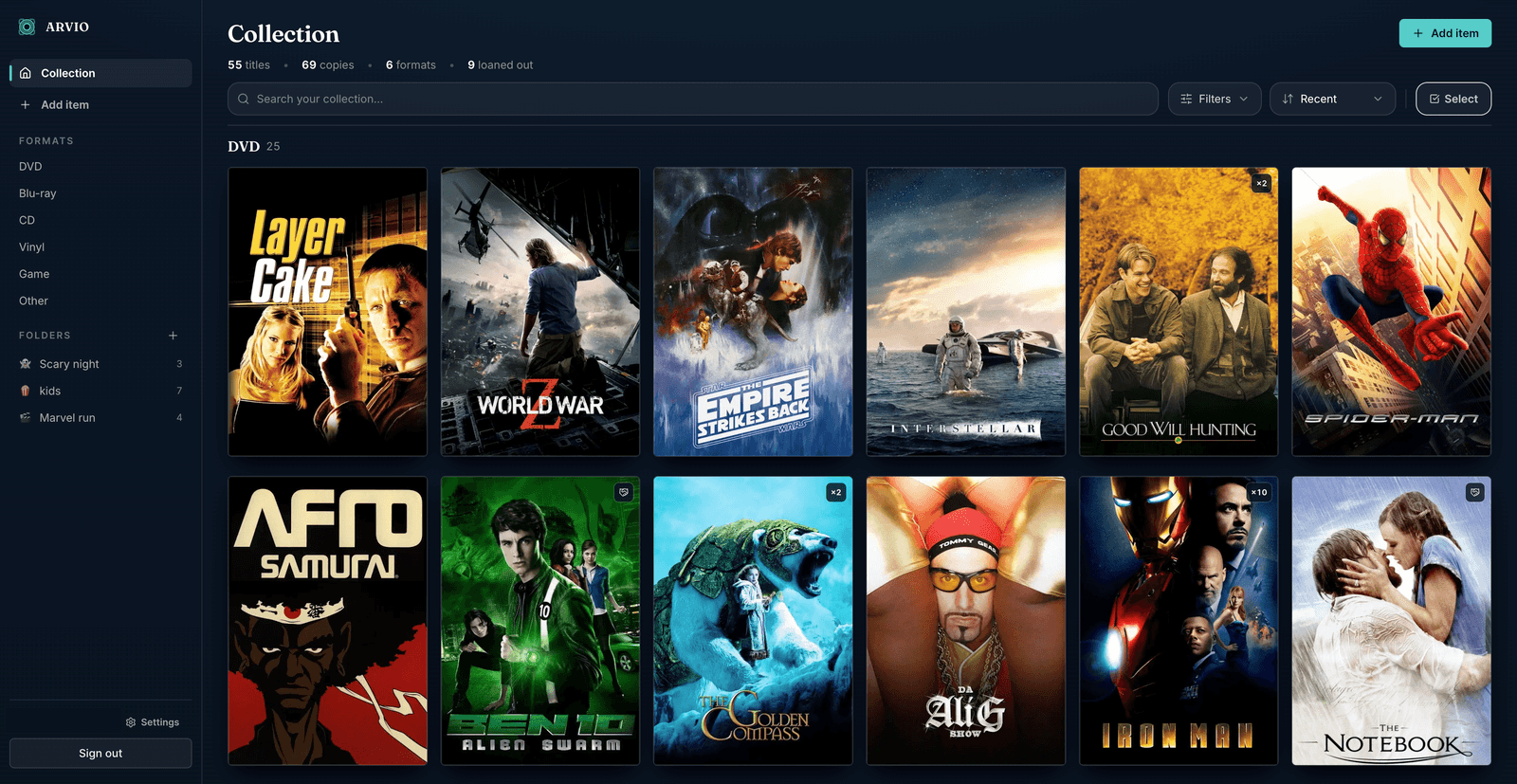Open the Marvel run folder
The image size is (1517, 784).
(101, 417)
